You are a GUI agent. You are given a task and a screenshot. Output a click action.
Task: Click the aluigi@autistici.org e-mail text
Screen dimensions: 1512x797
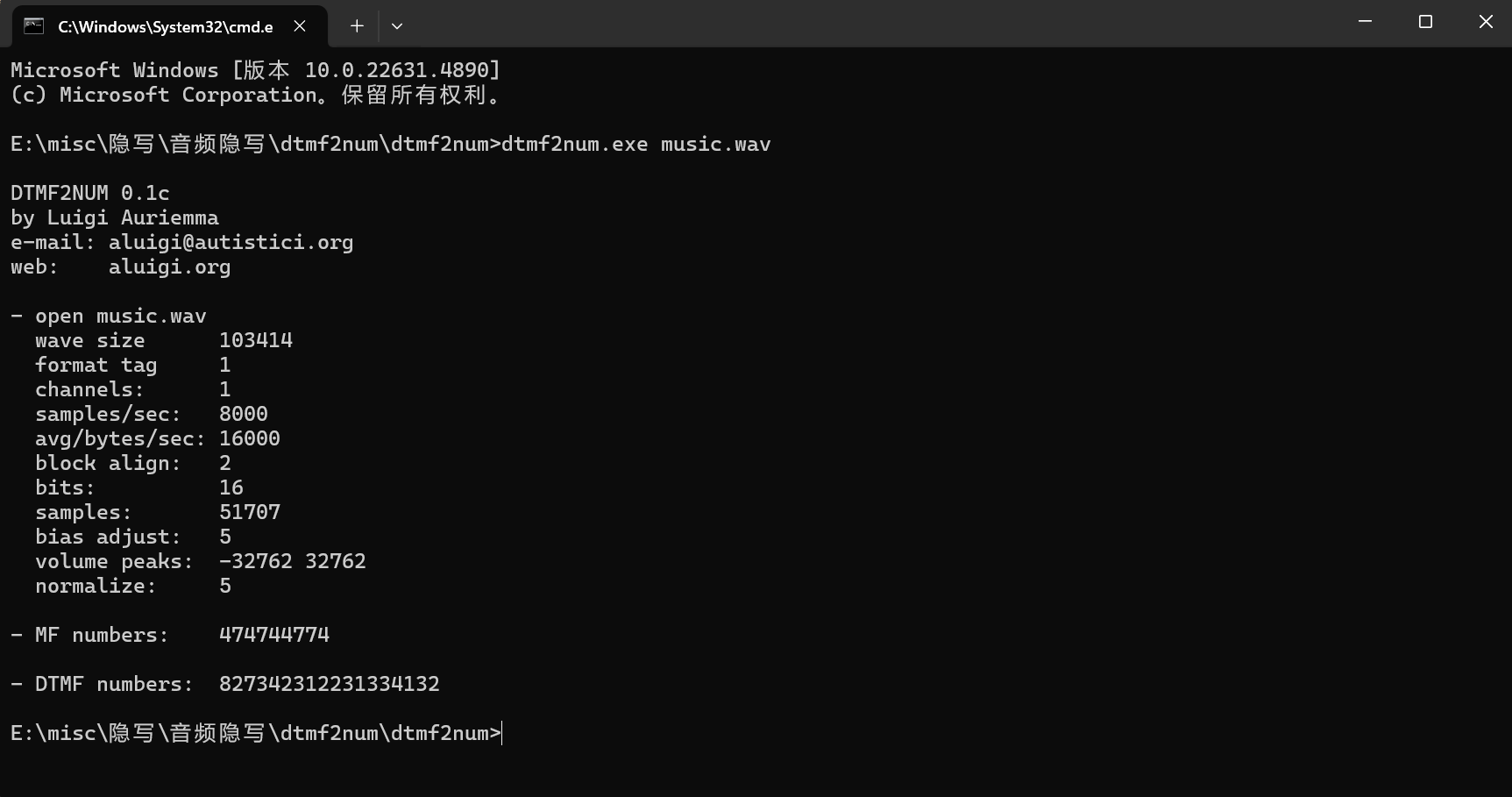[x=231, y=242]
